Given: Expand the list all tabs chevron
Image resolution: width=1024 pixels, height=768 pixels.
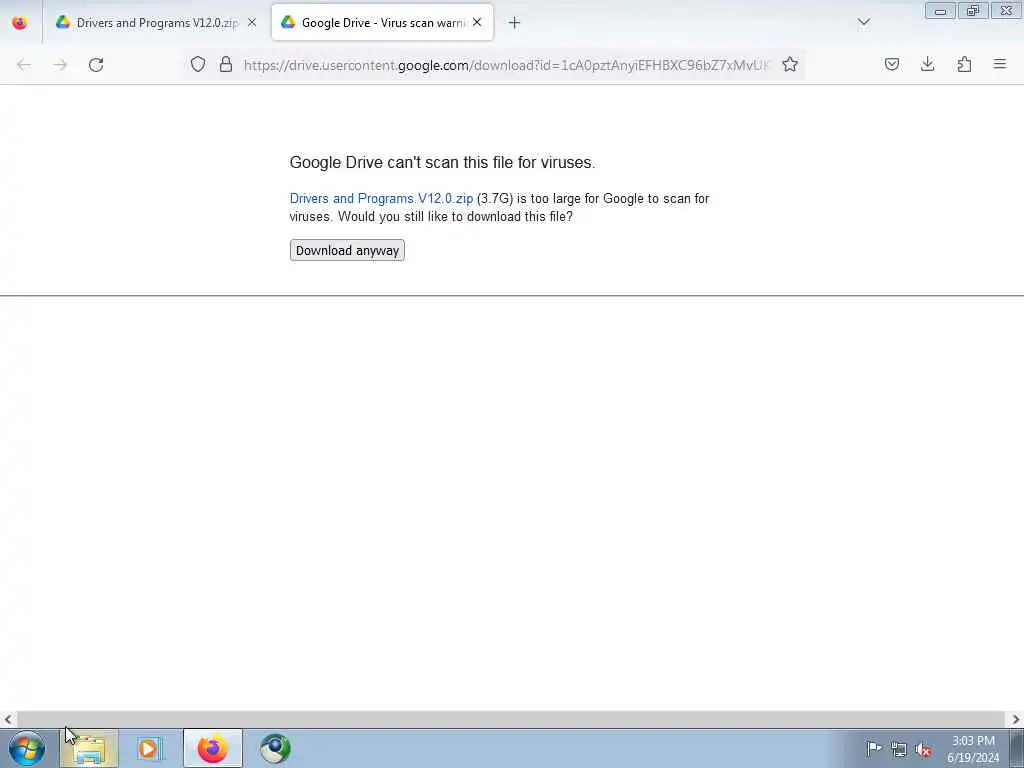Looking at the screenshot, I should click(x=864, y=23).
